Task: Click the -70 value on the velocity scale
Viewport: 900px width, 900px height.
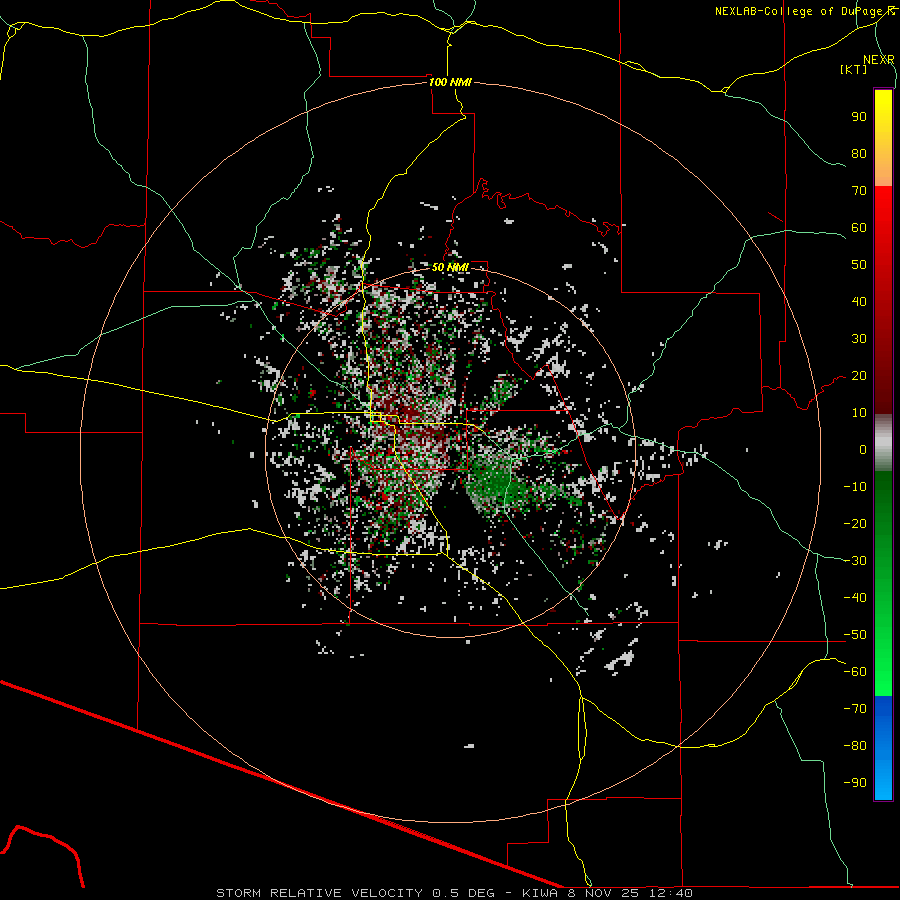Action: [855, 709]
